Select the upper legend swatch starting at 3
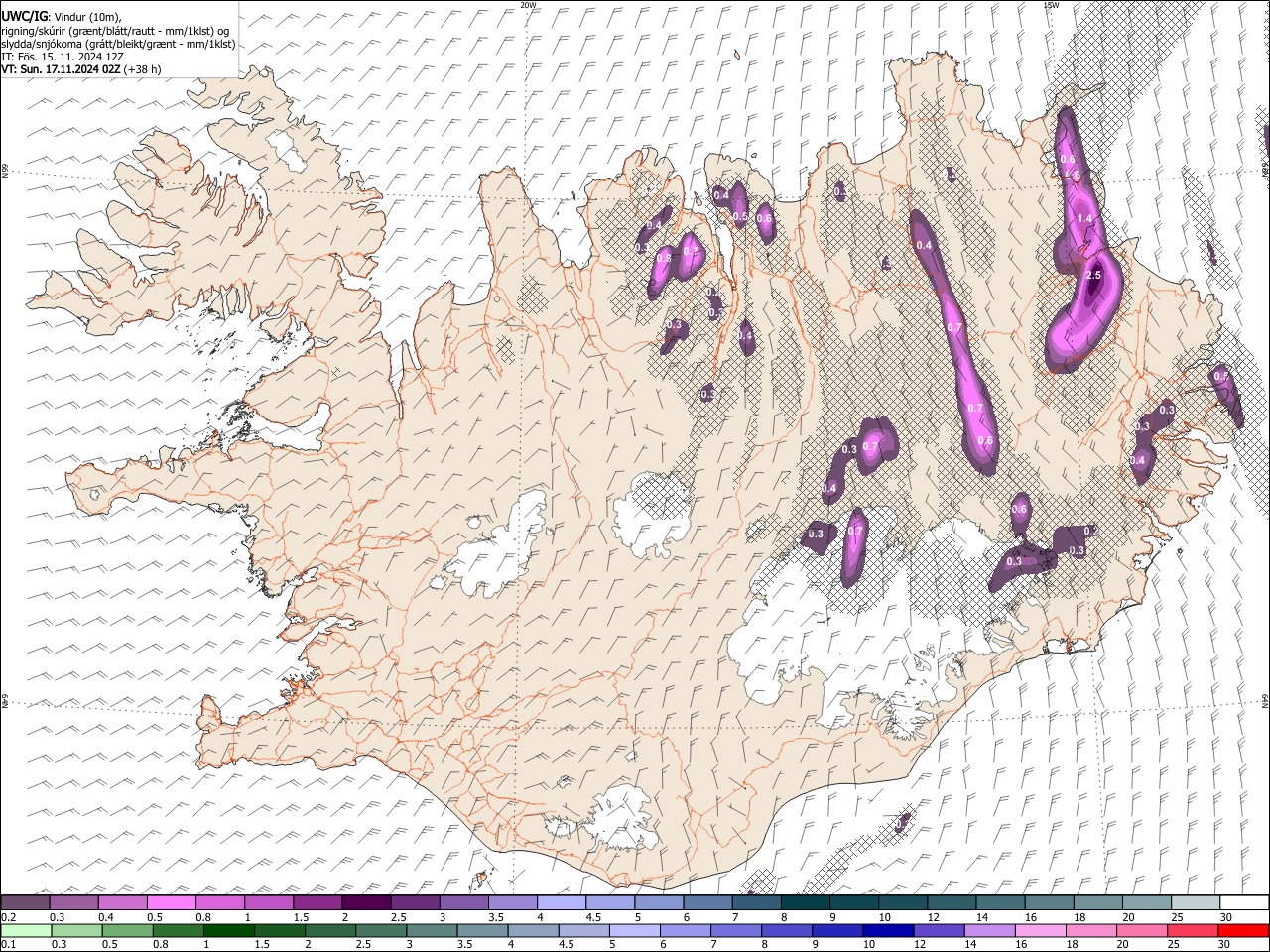The height and width of the screenshot is (952, 1270). 463,902
